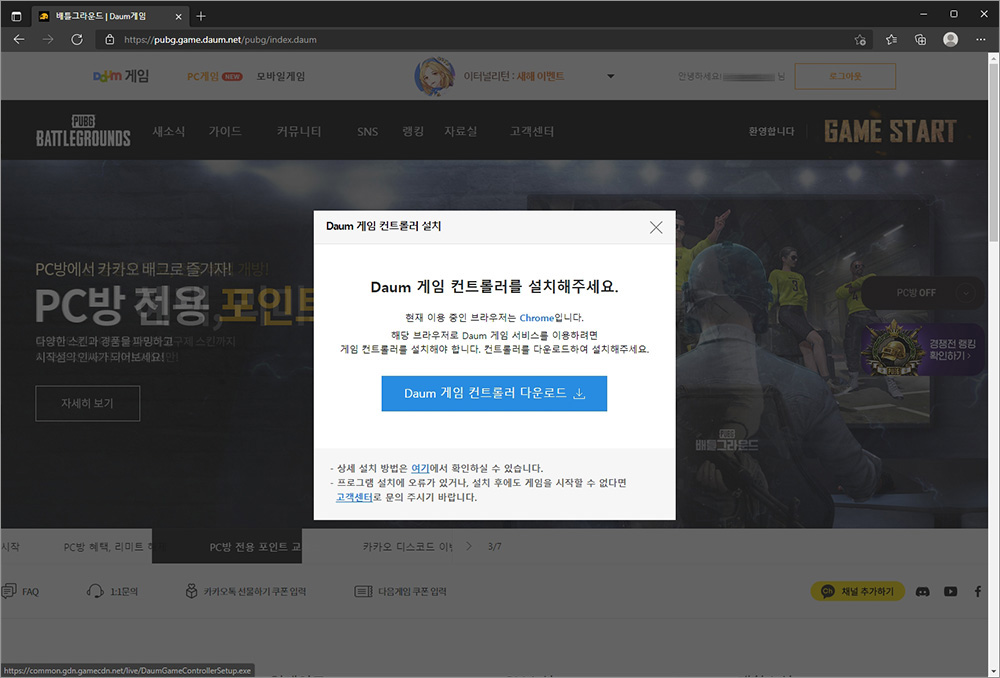
Task: Open the SNS menu
Action: pos(367,131)
